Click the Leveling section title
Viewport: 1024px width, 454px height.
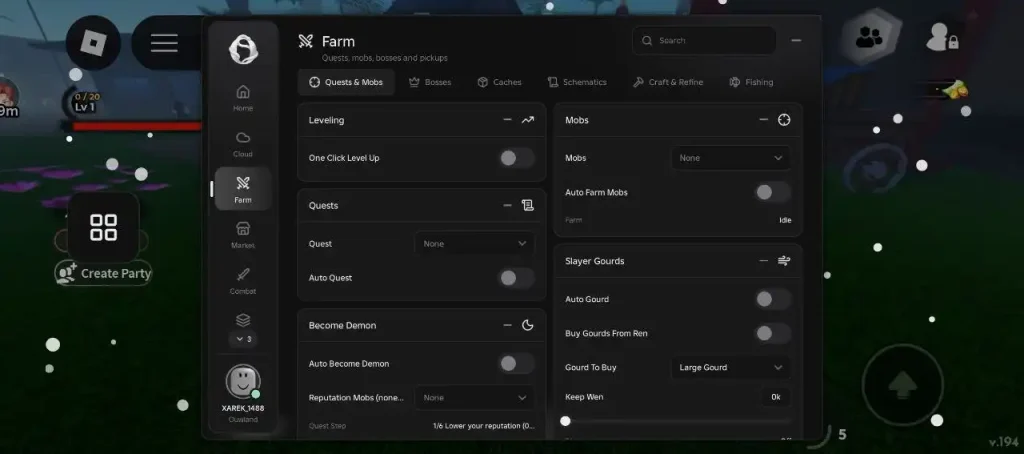[327, 120]
